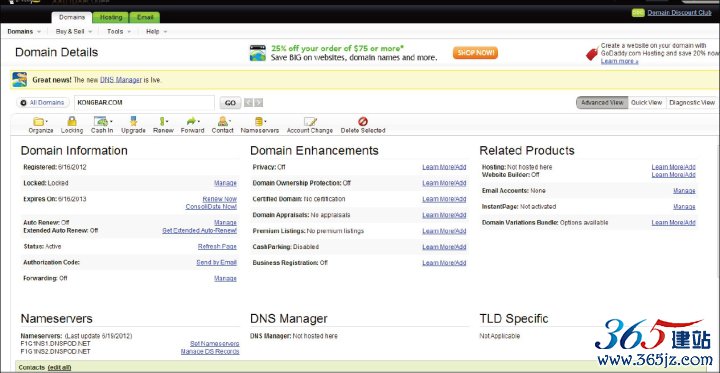Click the next domain arrow button
This screenshot has height=373, width=720.
pyautogui.click(x=259, y=103)
